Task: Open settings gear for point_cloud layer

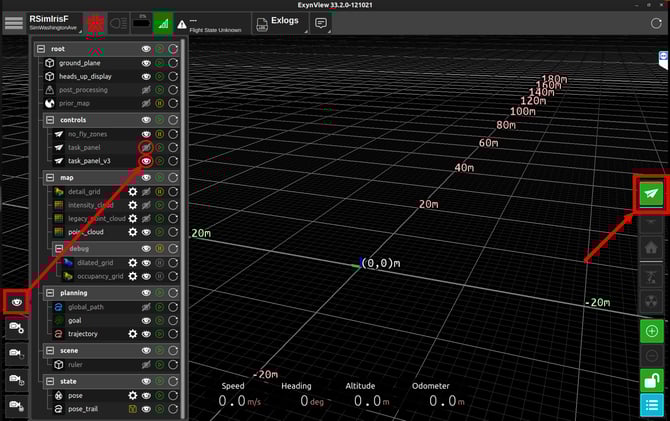Action: tap(132, 232)
